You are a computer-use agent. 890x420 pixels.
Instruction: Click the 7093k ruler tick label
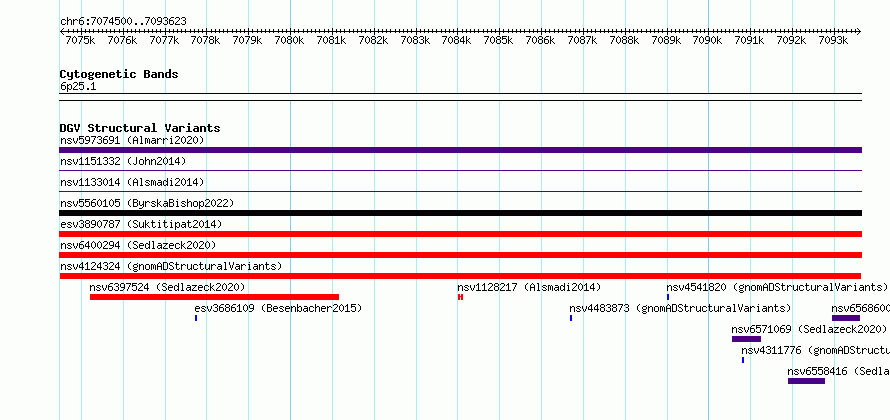coord(833,40)
